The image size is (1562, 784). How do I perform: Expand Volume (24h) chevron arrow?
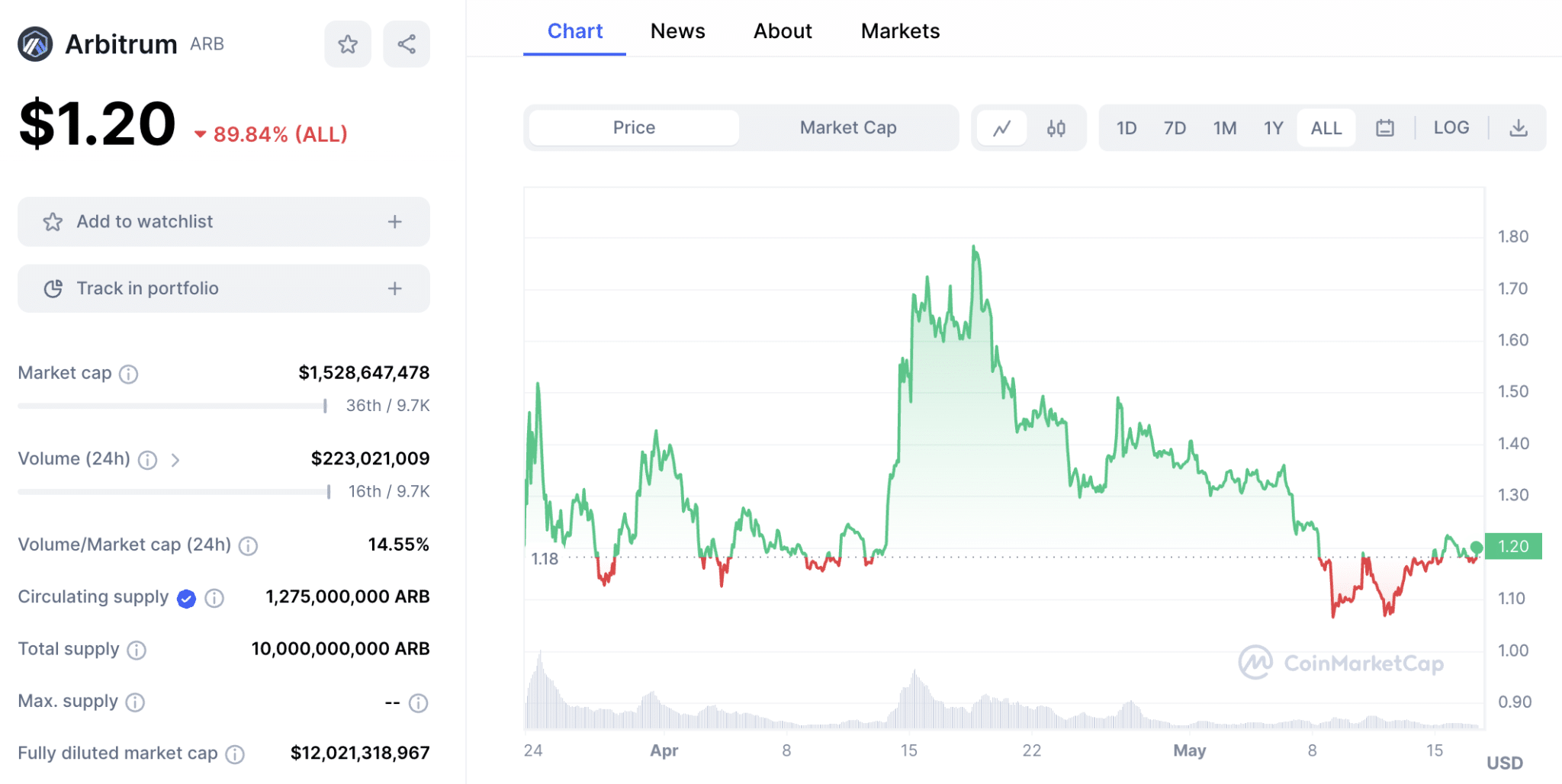tap(175, 460)
